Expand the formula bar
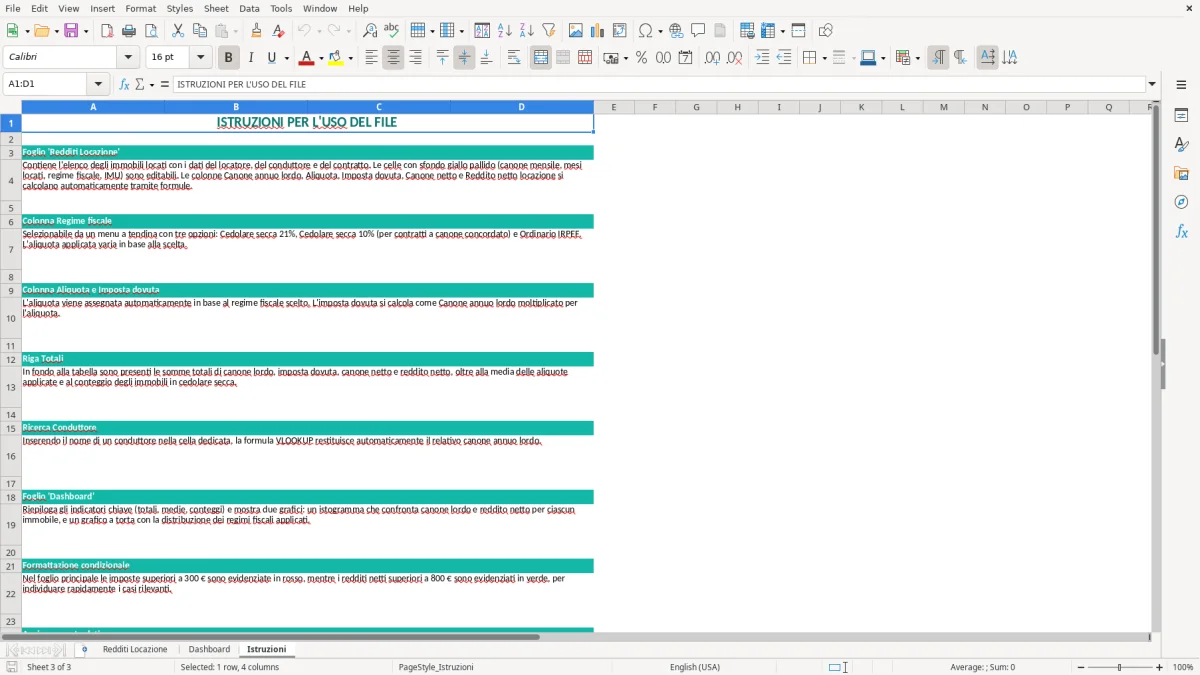This screenshot has height=675, width=1200. (x=1152, y=84)
